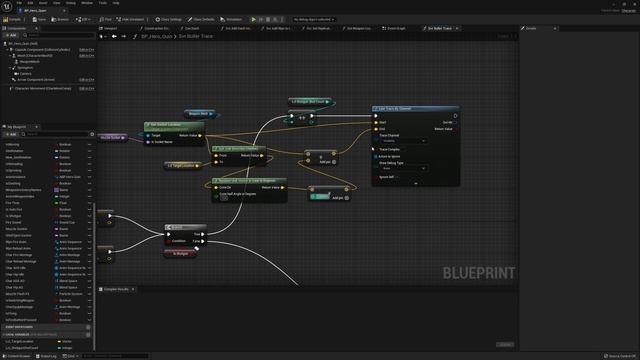Select Capsule Component in component tree

[x=42, y=49]
